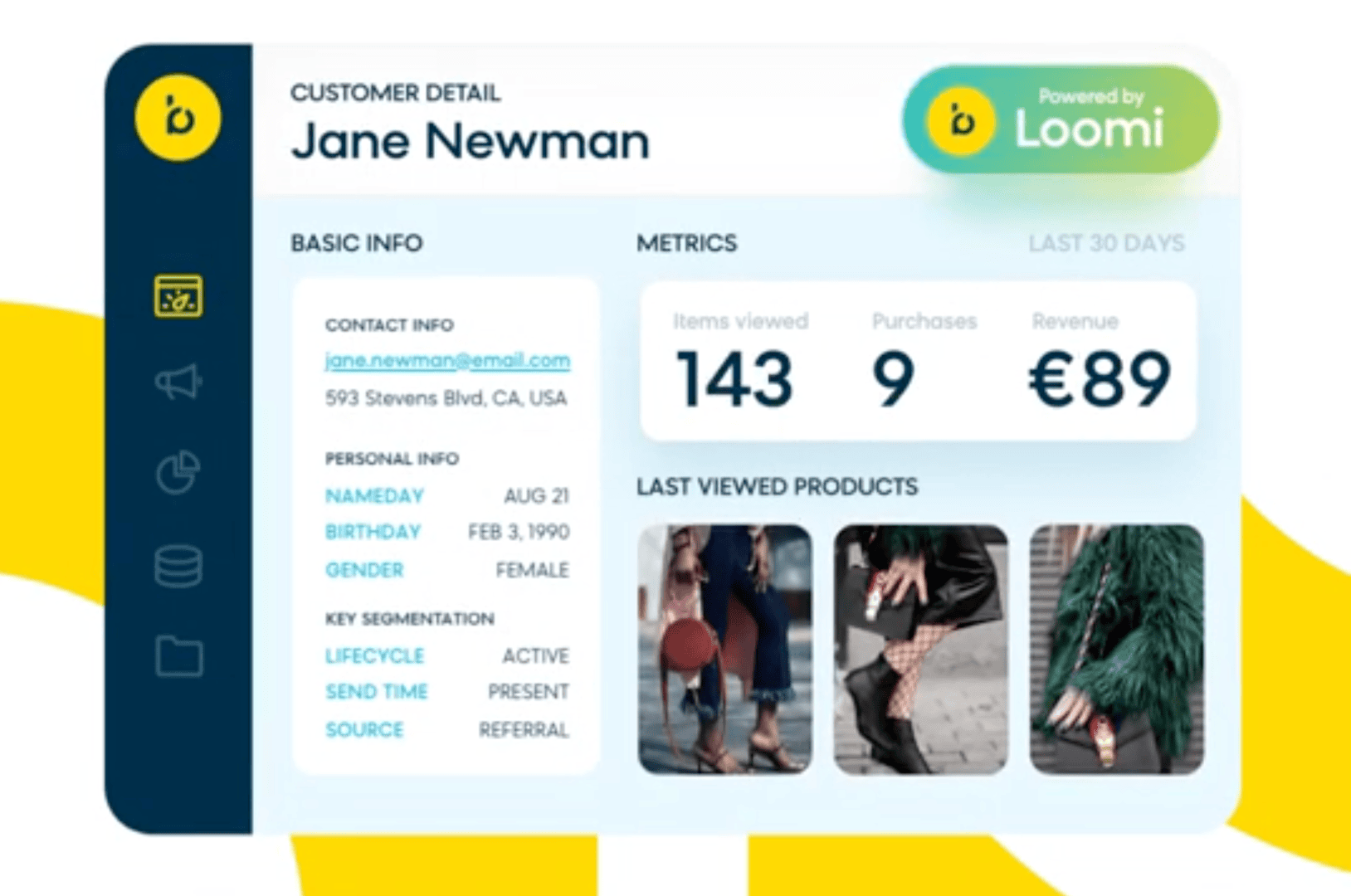This screenshot has width=1351, height=896.
Task: Open the database stack icon
Action: [x=178, y=567]
